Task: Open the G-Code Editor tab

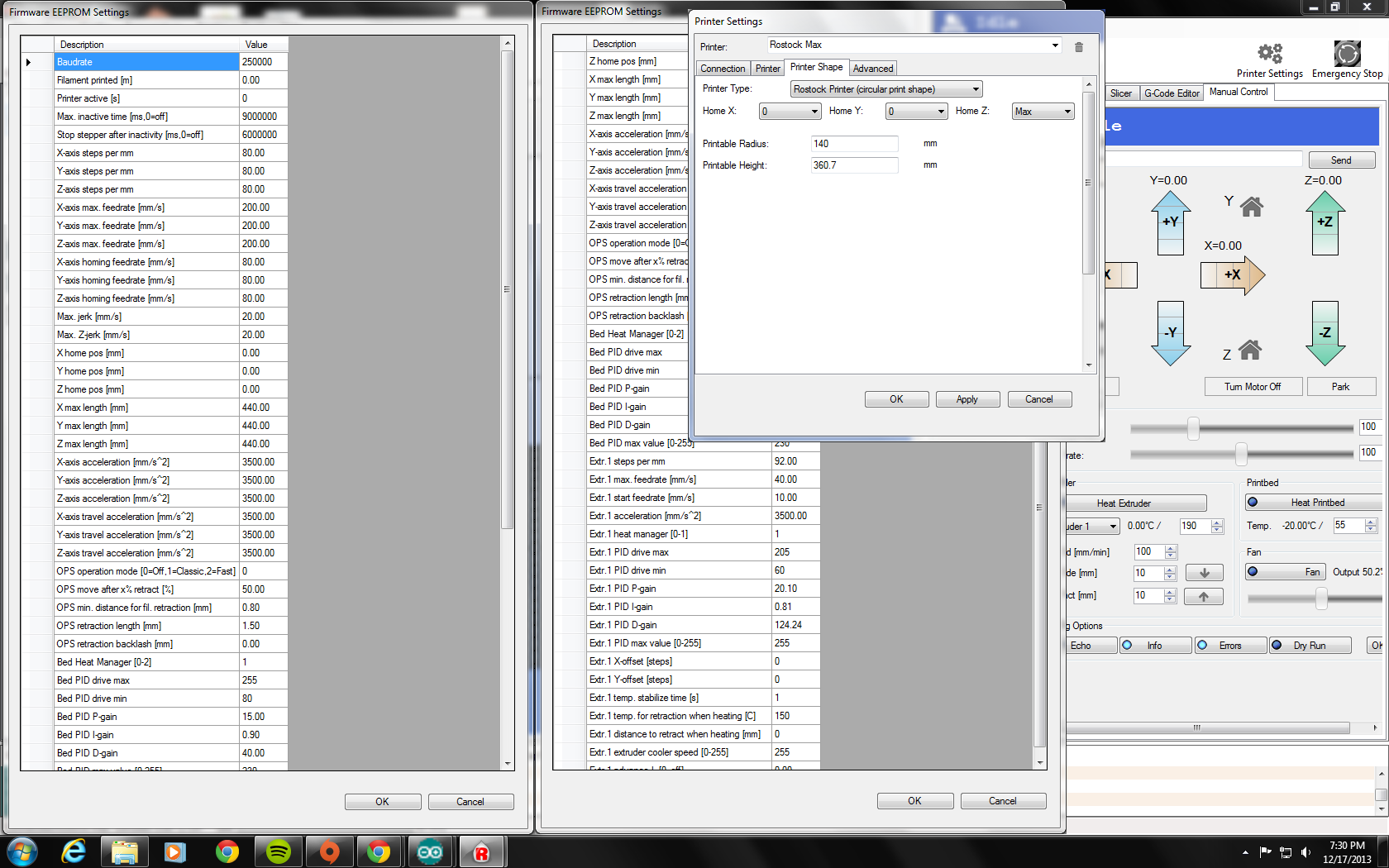Action: [x=1171, y=93]
